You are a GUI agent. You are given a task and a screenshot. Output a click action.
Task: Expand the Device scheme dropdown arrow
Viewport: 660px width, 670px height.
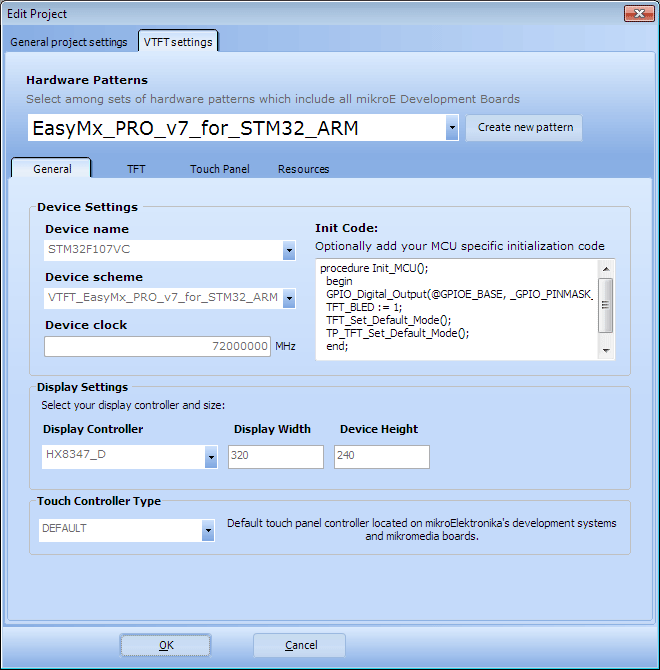pyautogui.click(x=289, y=298)
